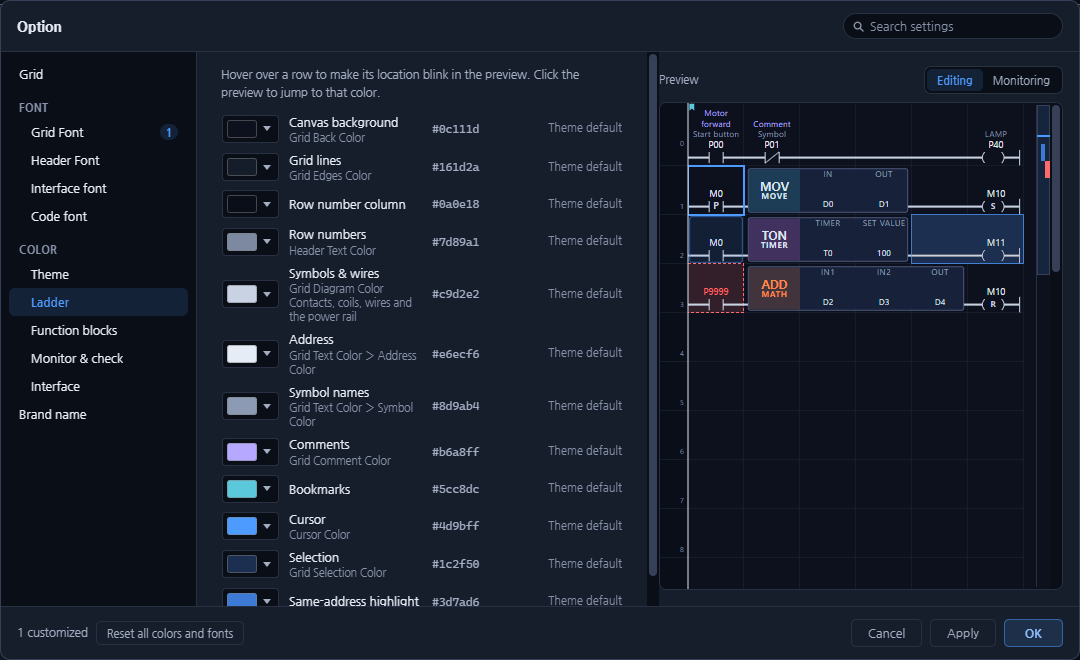Image resolution: width=1080 pixels, height=660 pixels.
Task: Click the Selection color swatch
Action: coord(242,564)
